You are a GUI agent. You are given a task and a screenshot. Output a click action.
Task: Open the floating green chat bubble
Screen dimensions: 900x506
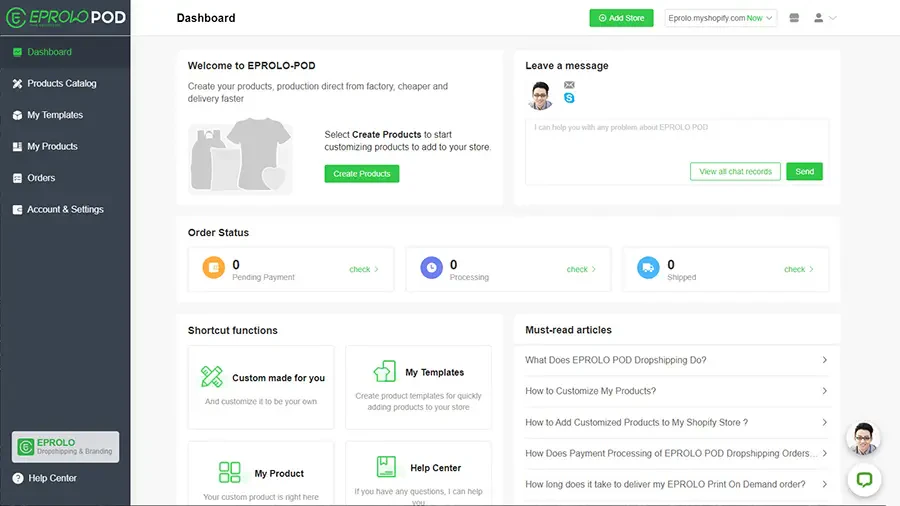[x=864, y=480]
